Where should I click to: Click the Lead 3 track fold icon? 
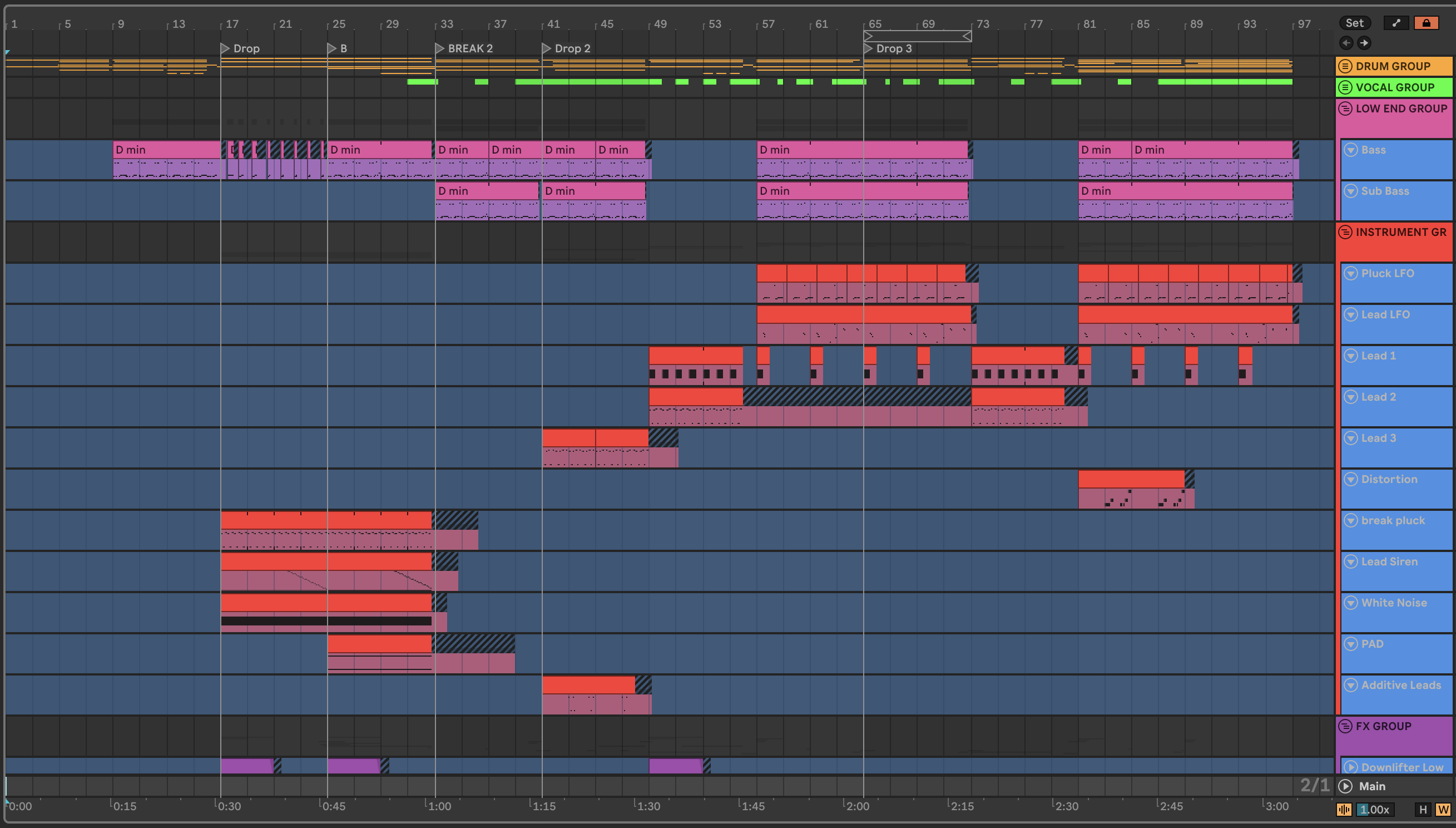(1351, 438)
